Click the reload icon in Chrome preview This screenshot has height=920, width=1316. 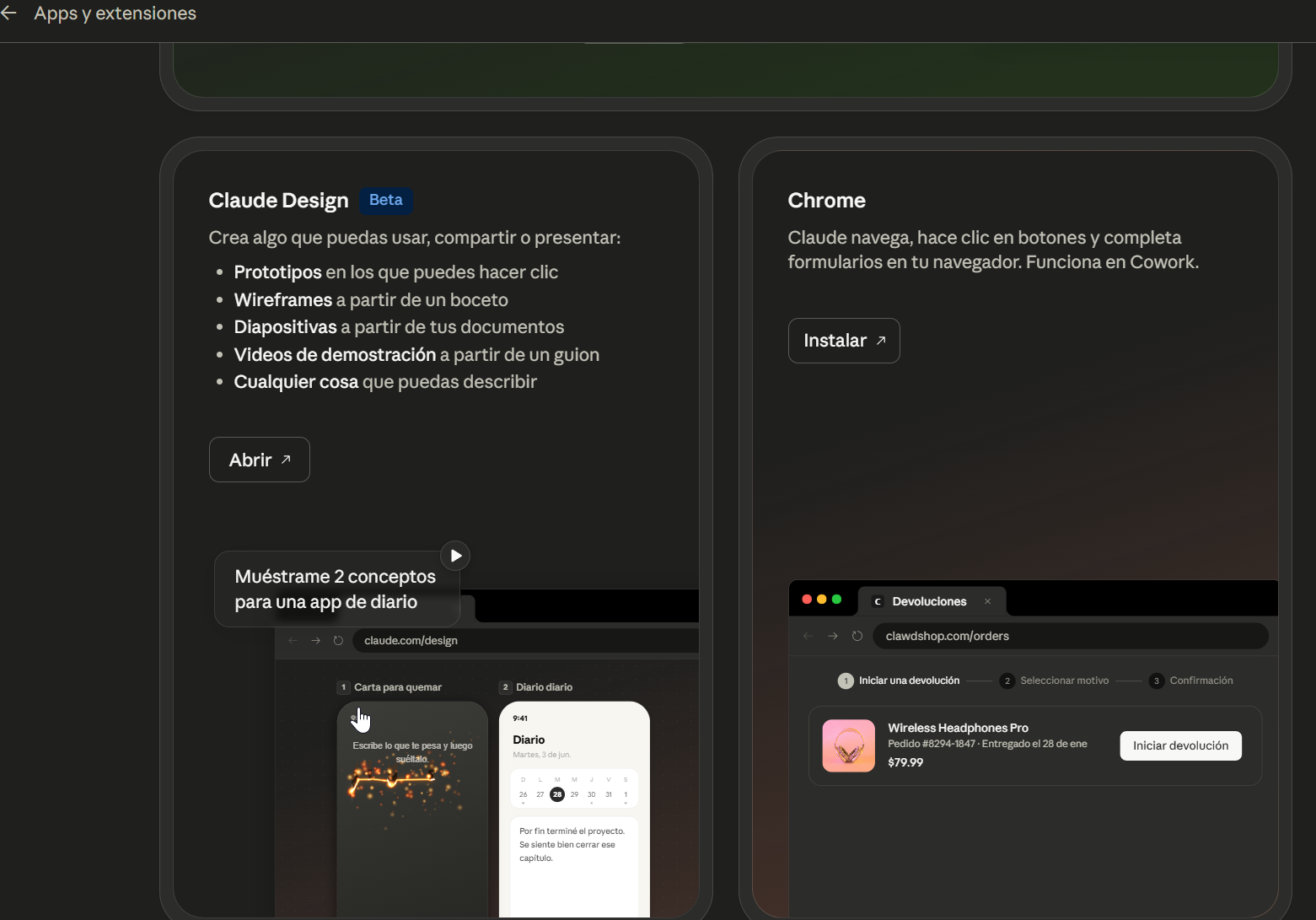857,636
